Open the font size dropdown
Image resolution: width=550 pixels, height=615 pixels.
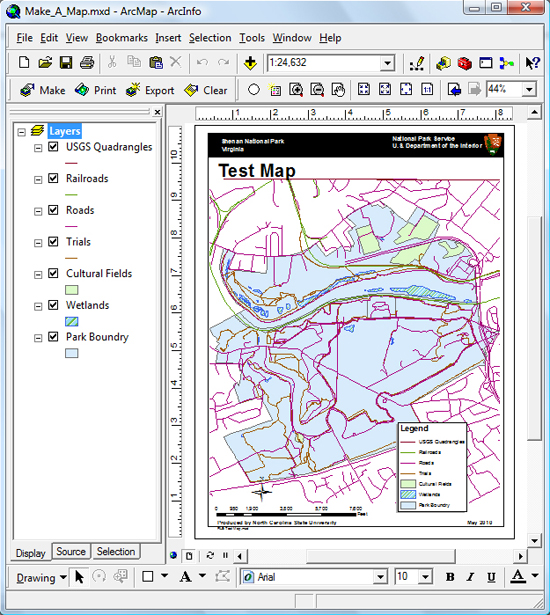[425, 577]
